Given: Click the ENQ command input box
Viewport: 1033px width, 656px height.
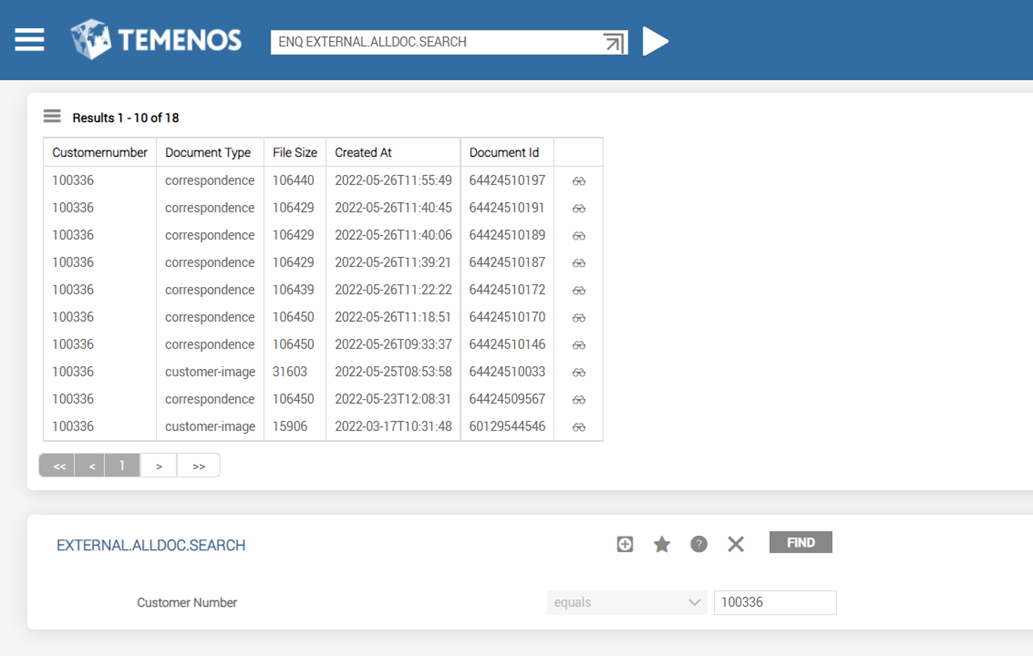Looking at the screenshot, I should pyautogui.click(x=435, y=42).
